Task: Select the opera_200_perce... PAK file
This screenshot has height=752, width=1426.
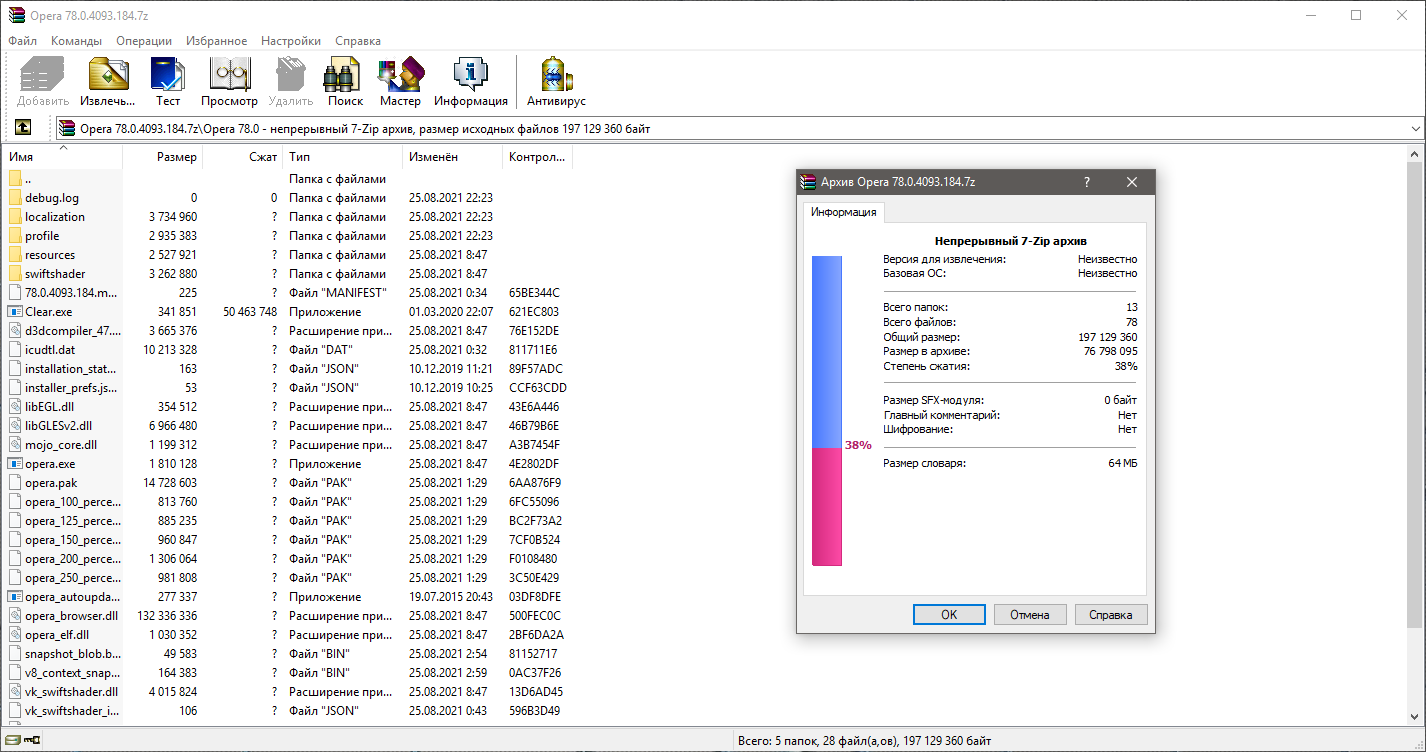Action: pyautogui.click(x=288, y=559)
